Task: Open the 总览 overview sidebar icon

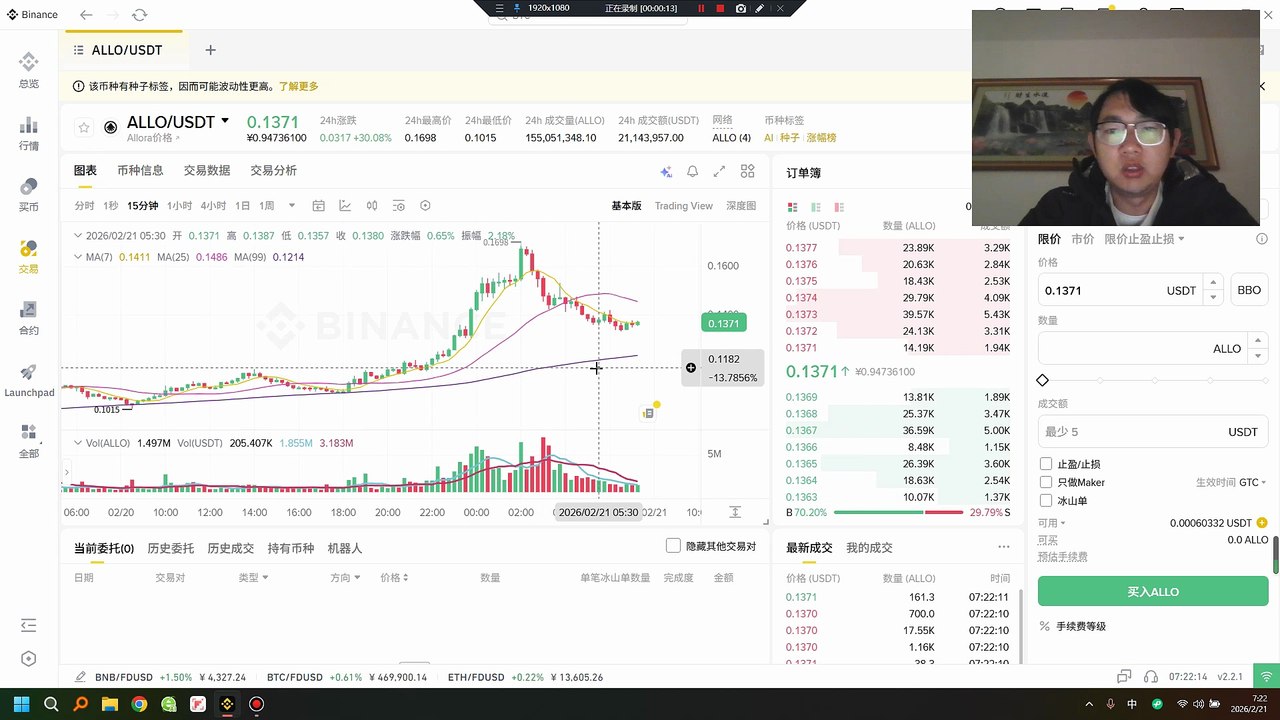Action: 28,64
